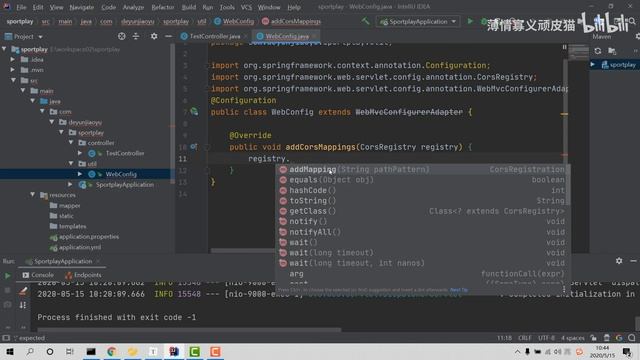Choose equals(Object obj) completion suggestion
Image resolution: width=640 pixels, height=360 pixels.
422,180
